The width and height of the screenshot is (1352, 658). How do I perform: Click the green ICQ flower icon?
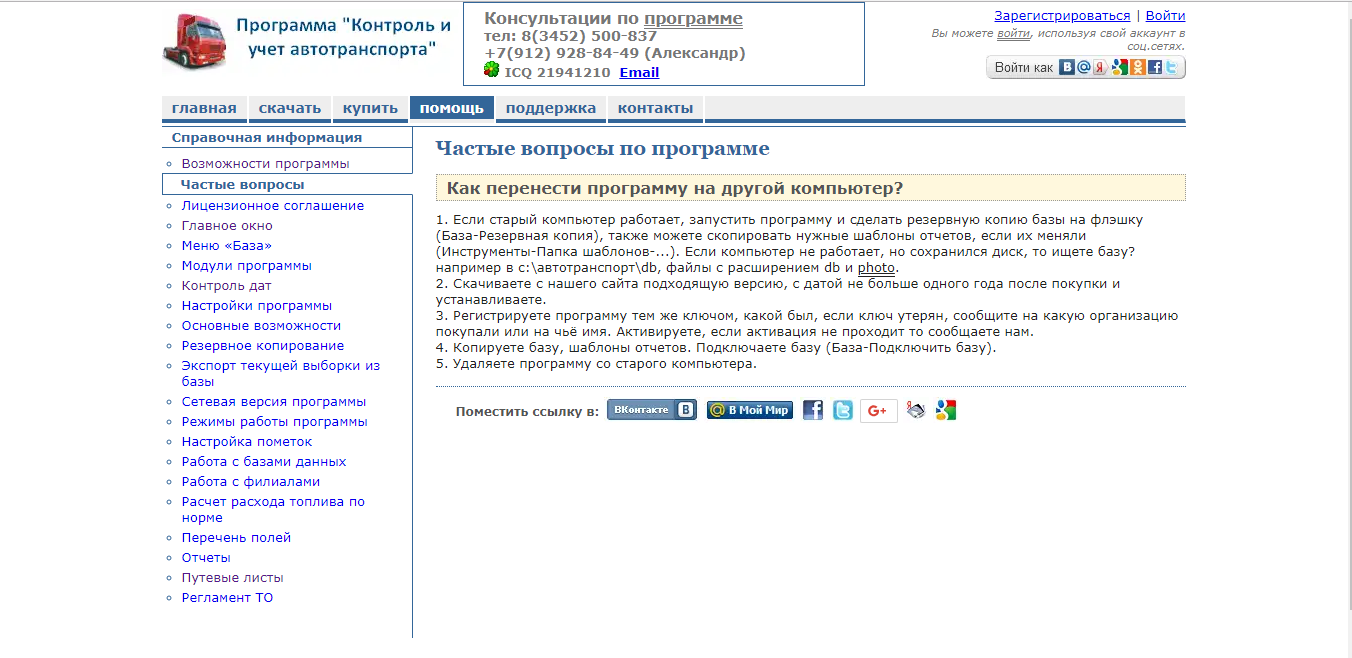coord(491,71)
